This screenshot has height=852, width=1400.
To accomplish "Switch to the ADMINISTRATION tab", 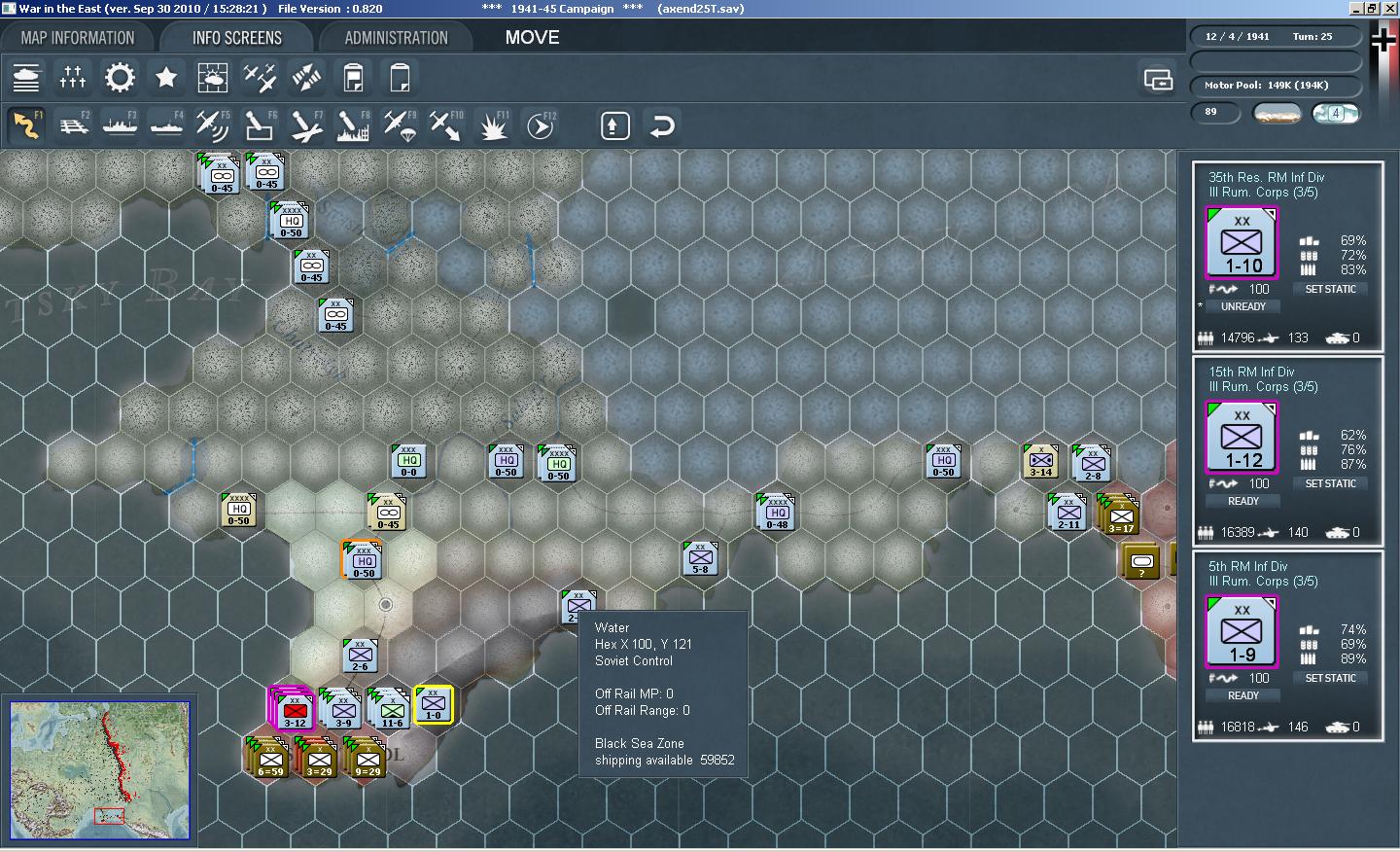I will (x=396, y=38).
